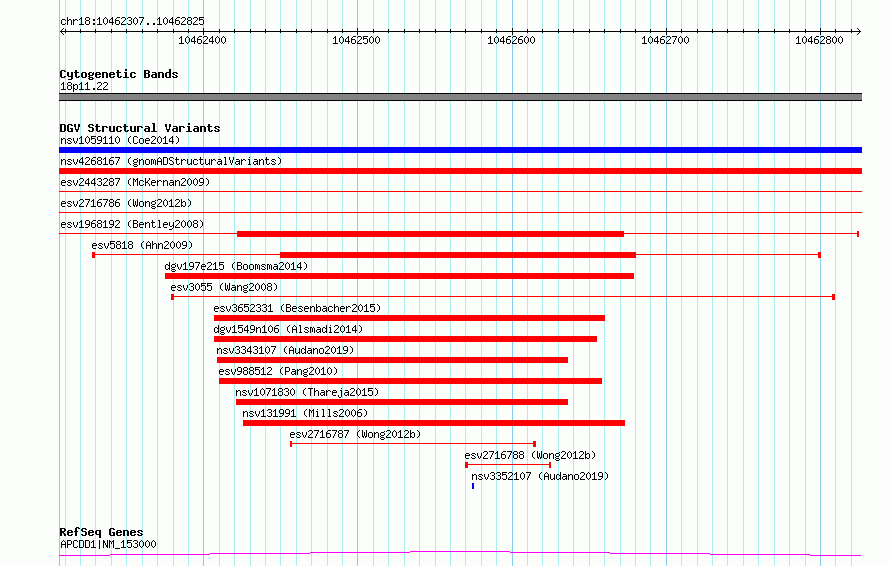The width and height of the screenshot is (890, 566).
Task: Select the 18p11.22 band label
Action: 84,86
